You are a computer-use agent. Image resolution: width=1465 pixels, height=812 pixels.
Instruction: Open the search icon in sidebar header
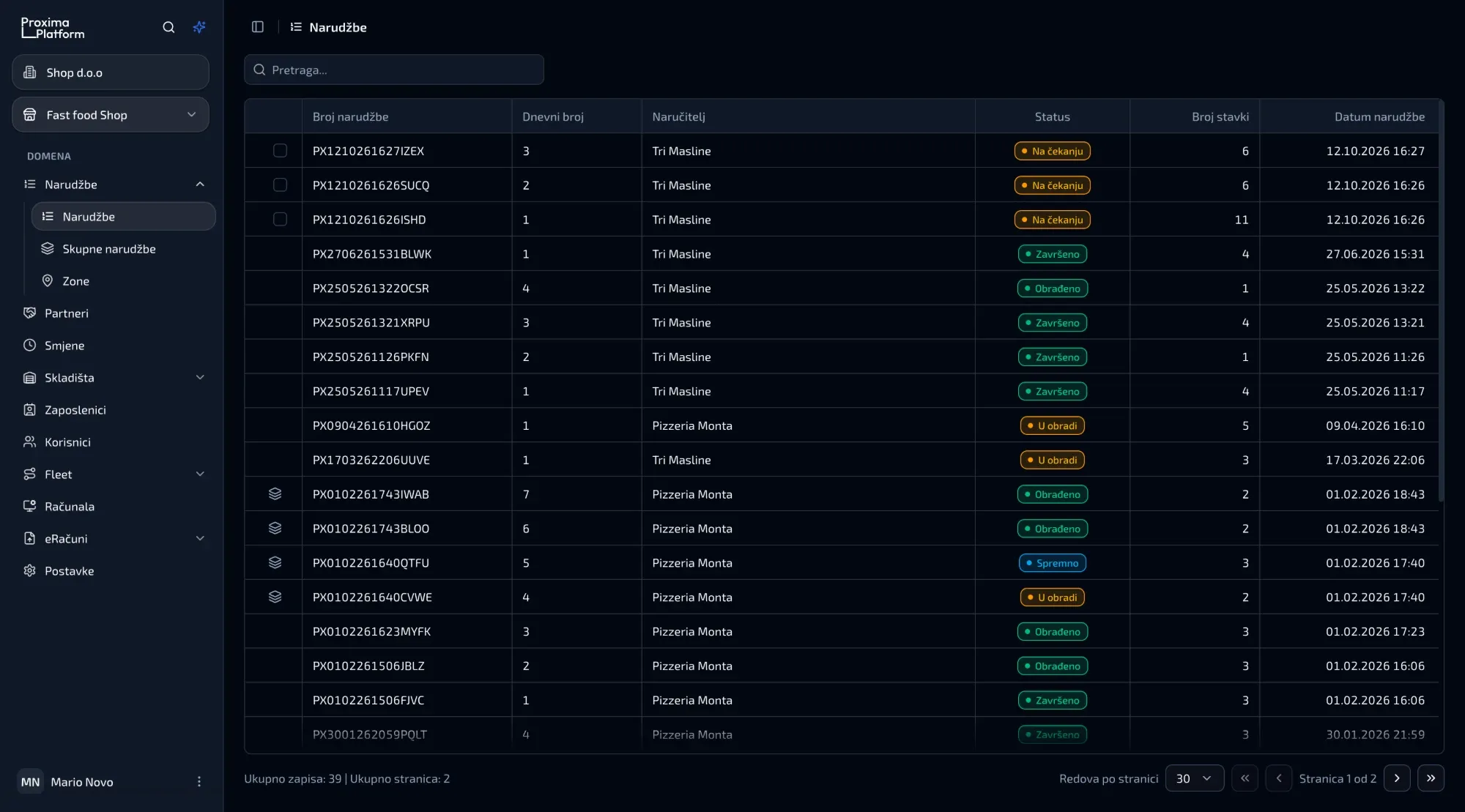click(168, 27)
